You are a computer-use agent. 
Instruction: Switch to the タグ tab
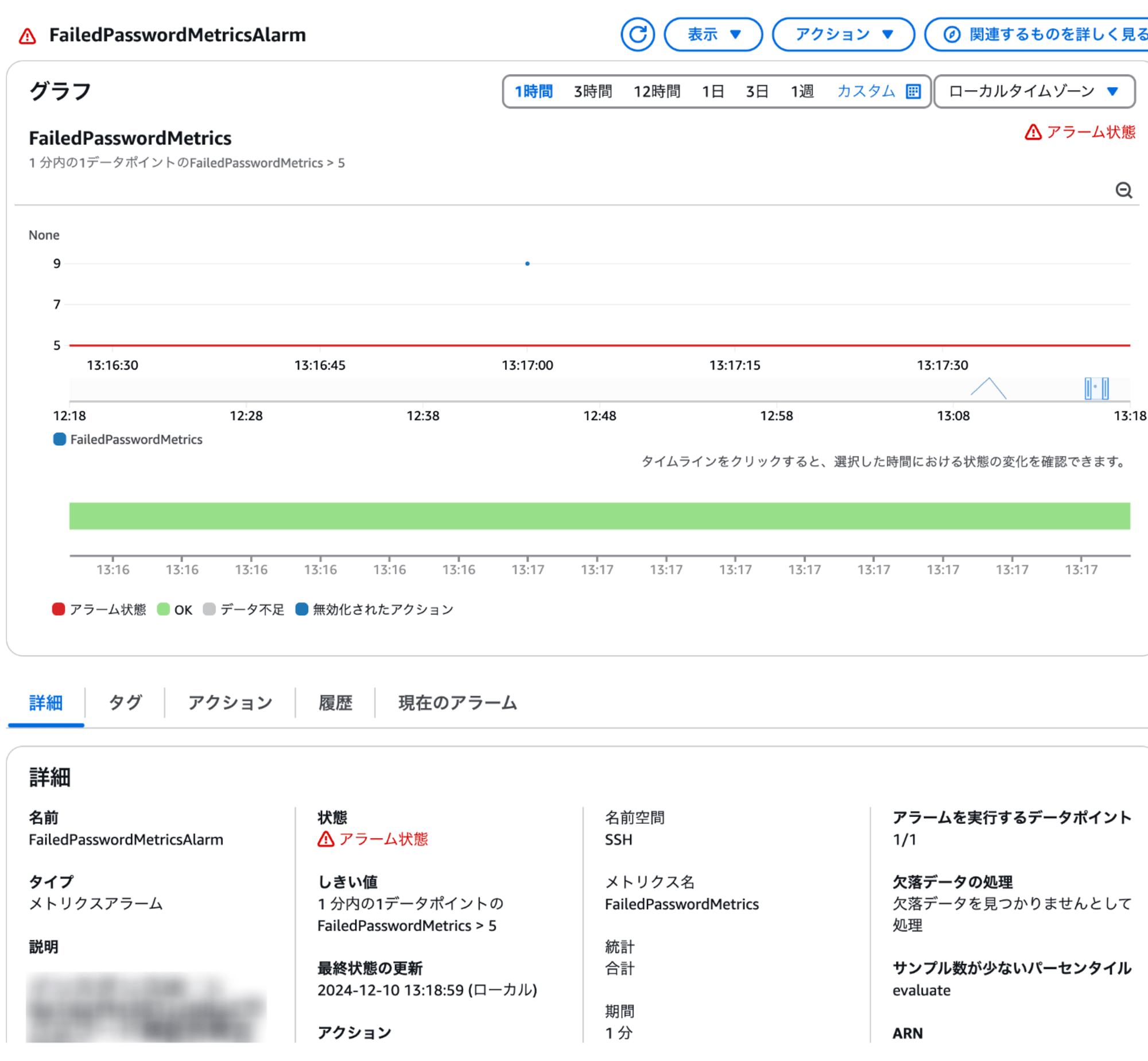tap(125, 703)
